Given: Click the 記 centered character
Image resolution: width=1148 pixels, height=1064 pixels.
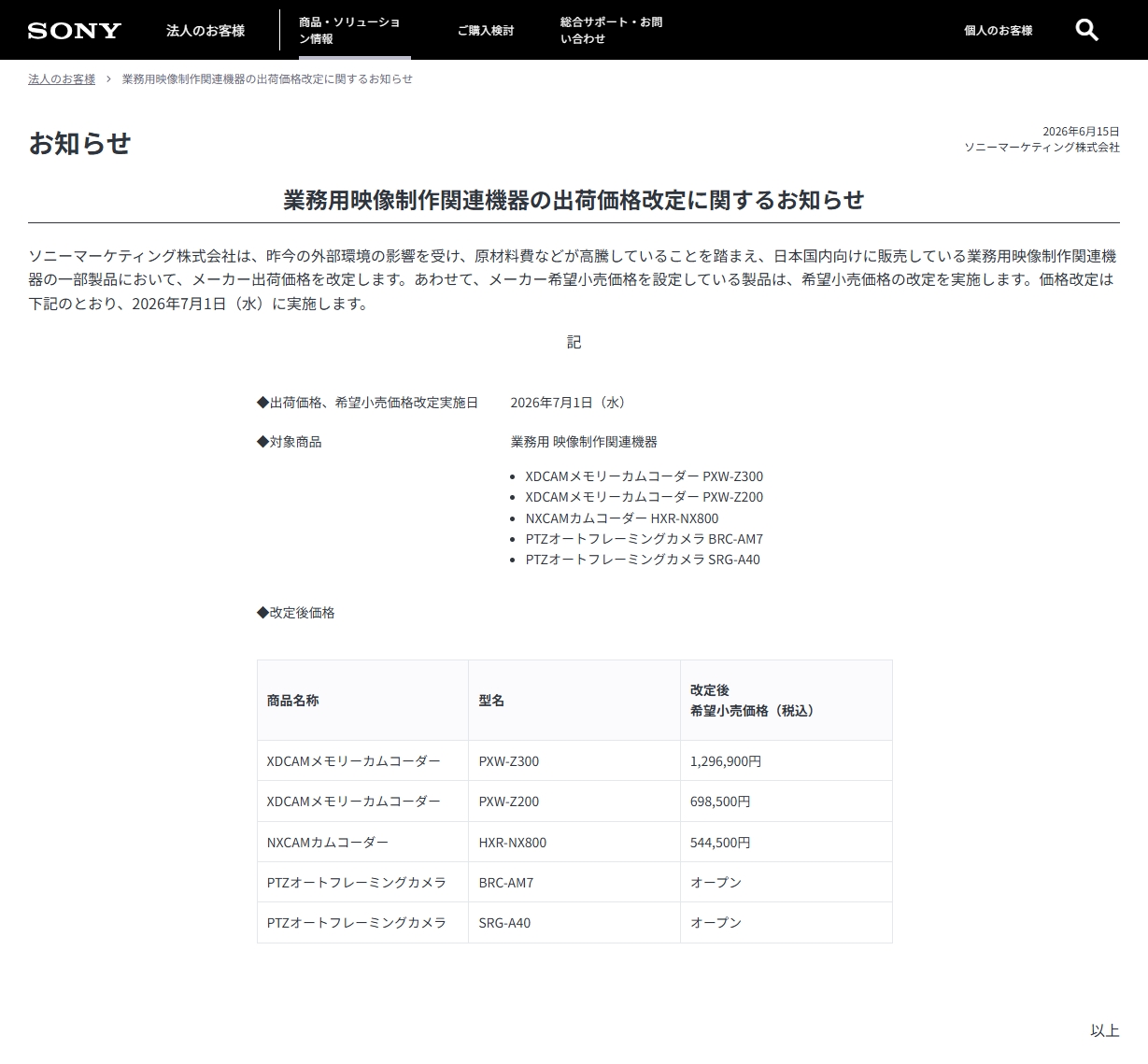Looking at the screenshot, I should coord(574,342).
